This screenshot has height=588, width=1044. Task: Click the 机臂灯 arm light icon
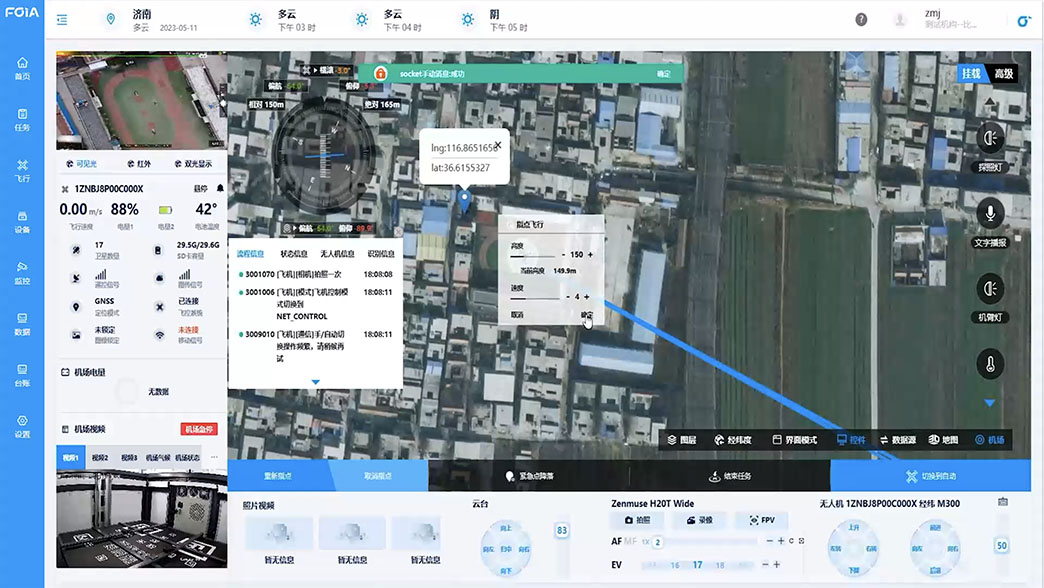[x=989, y=288]
